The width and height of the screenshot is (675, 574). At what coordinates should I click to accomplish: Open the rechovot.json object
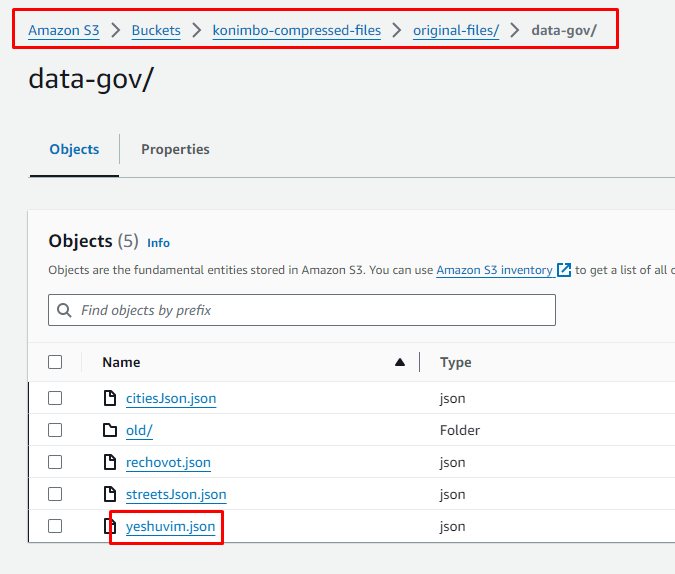click(168, 462)
